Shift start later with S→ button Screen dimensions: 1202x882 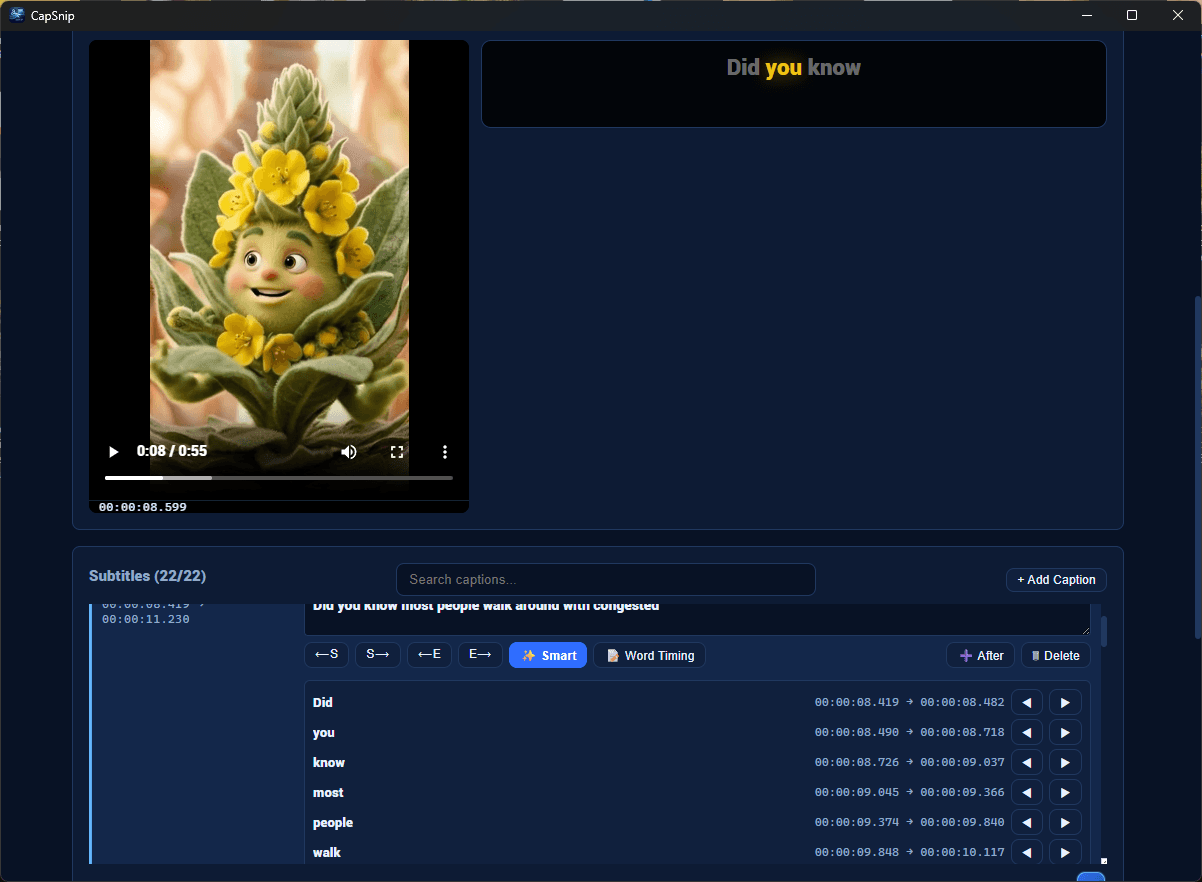click(378, 655)
